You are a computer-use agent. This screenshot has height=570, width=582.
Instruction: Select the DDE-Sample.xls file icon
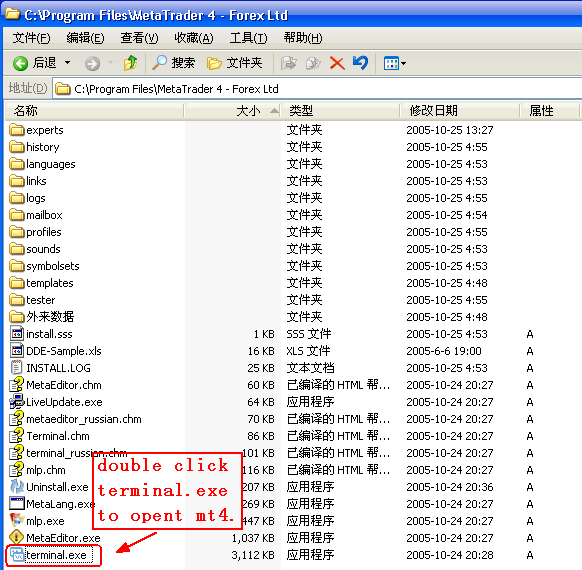click(x=17, y=351)
